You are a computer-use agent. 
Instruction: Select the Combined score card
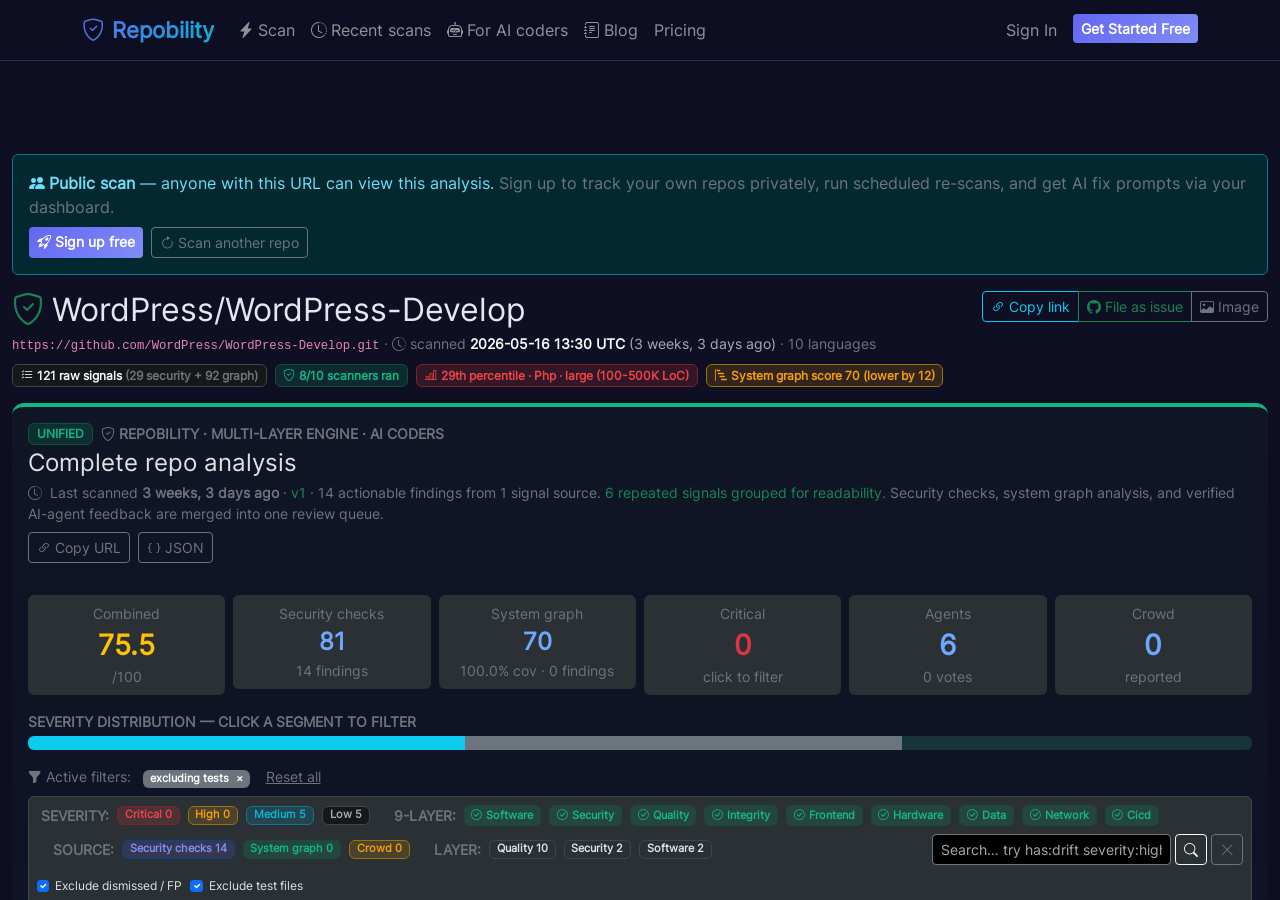[127, 645]
